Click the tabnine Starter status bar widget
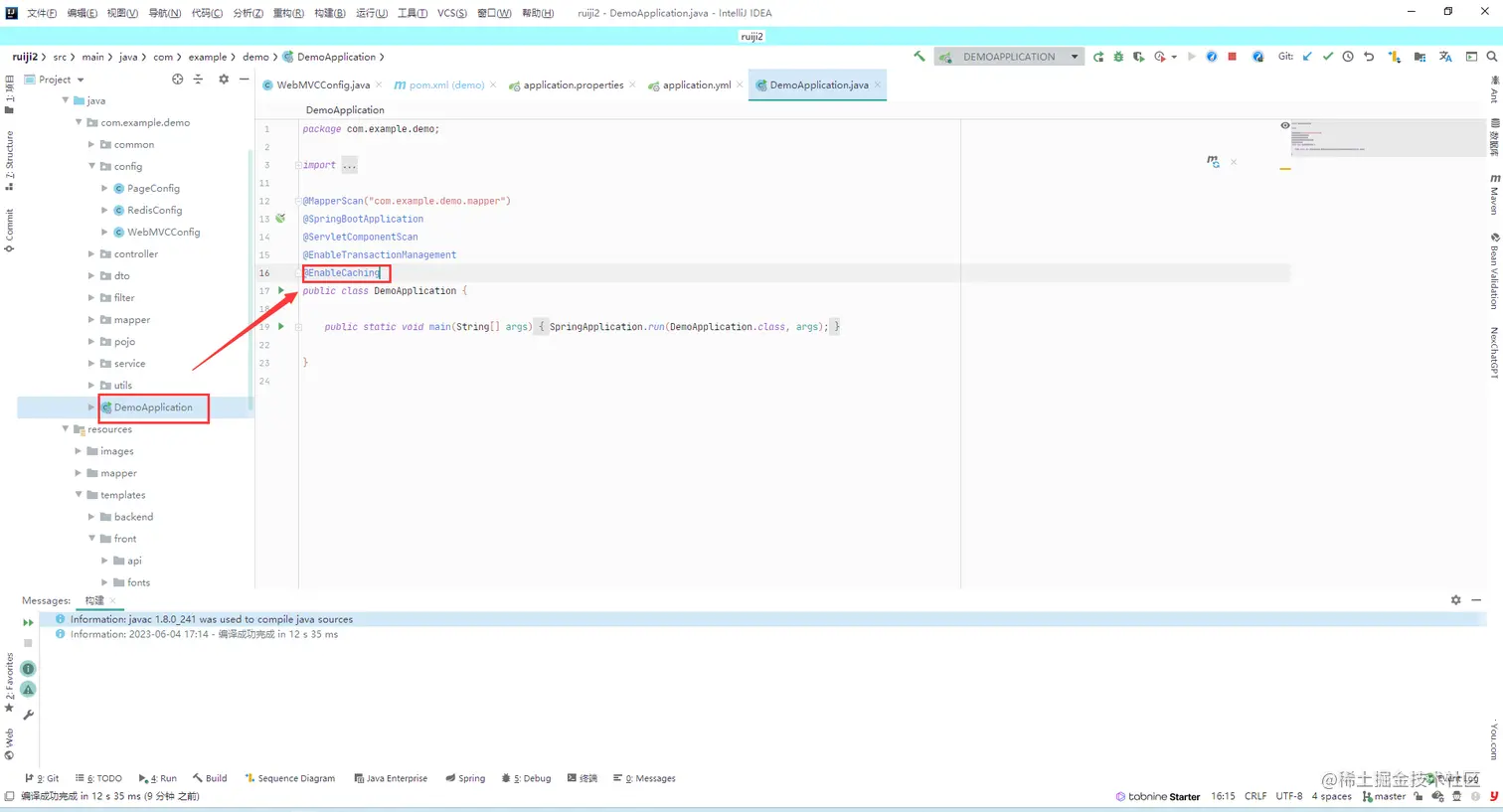The height and width of the screenshot is (812, 1503). [1158, 796]
